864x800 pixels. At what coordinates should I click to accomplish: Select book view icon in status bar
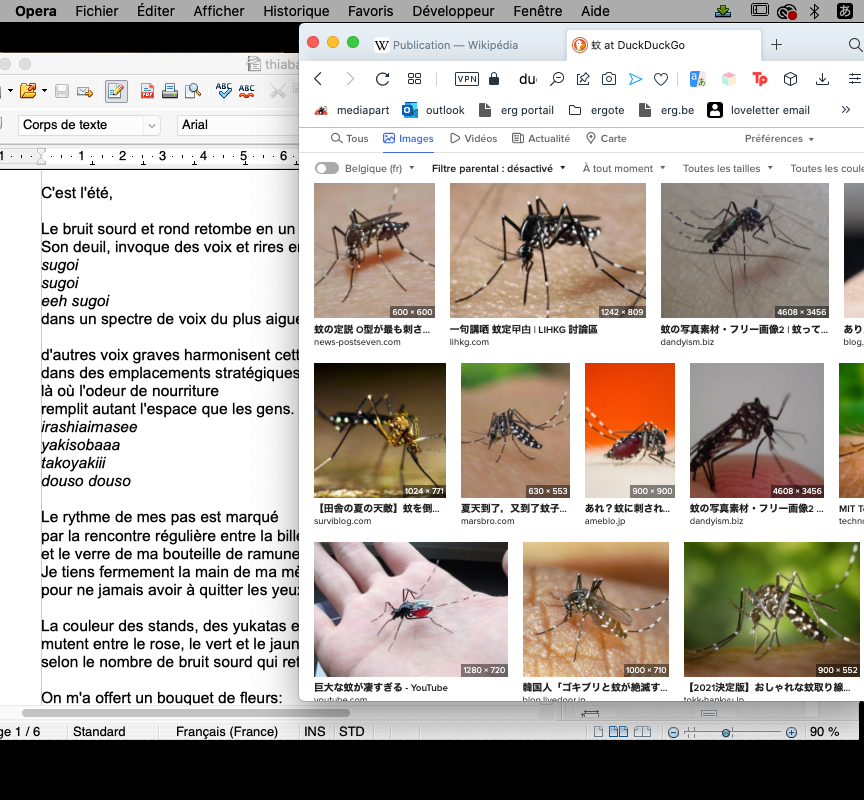tap(642, 732)
